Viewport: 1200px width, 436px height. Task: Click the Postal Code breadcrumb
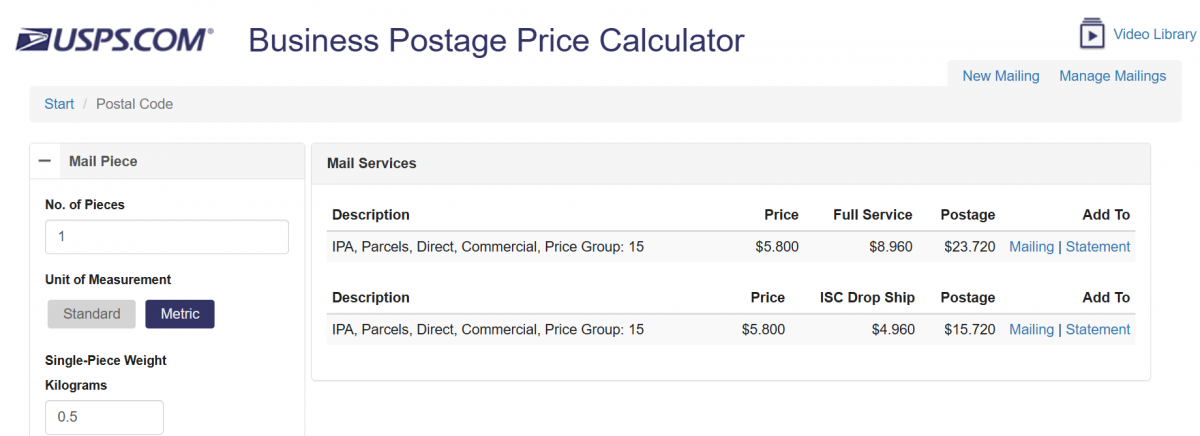(x=134, y=104)
